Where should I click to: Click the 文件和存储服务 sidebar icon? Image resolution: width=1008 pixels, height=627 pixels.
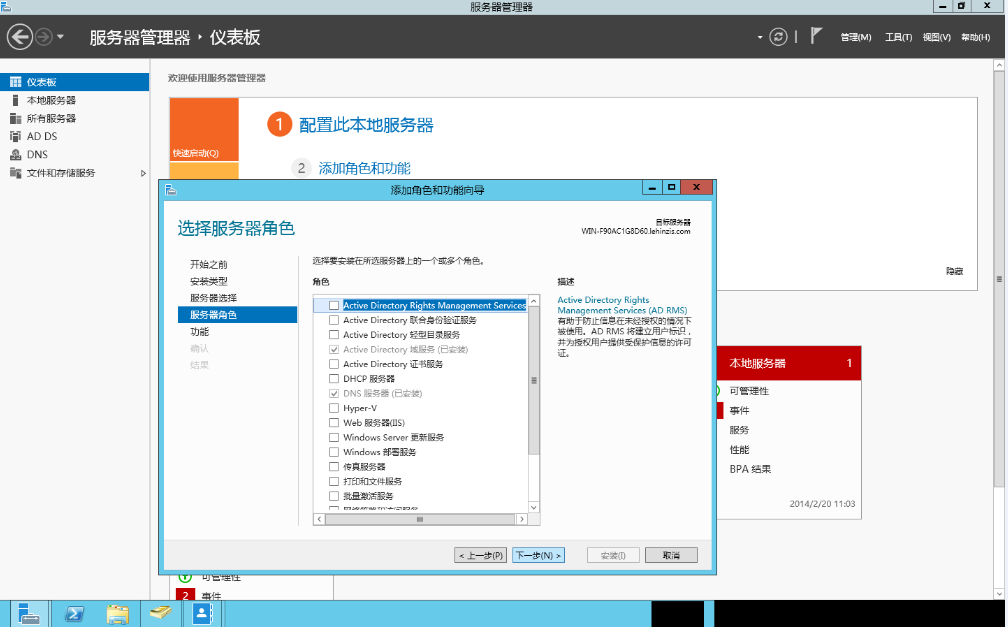click(15, 172)
